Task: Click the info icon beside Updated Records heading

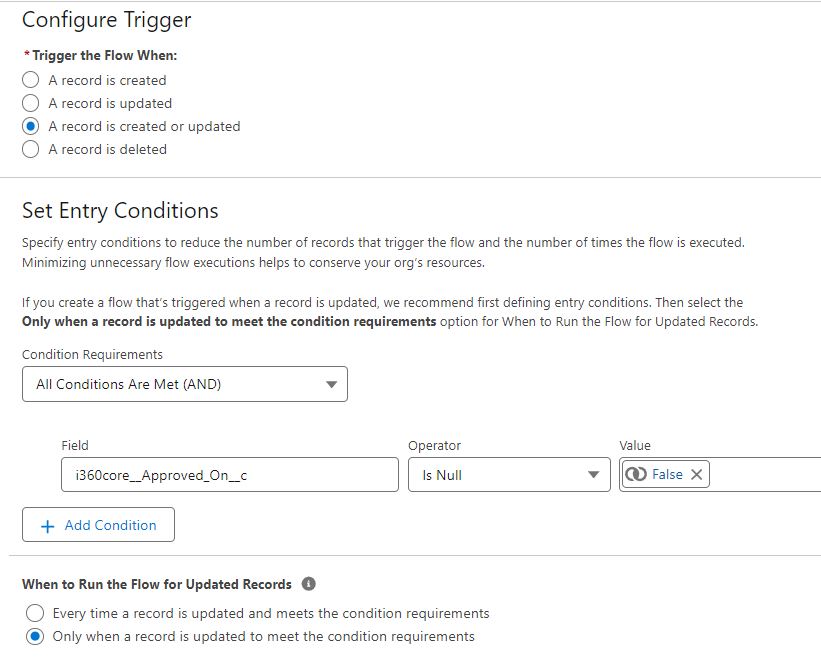Action: tap(308, 584)
